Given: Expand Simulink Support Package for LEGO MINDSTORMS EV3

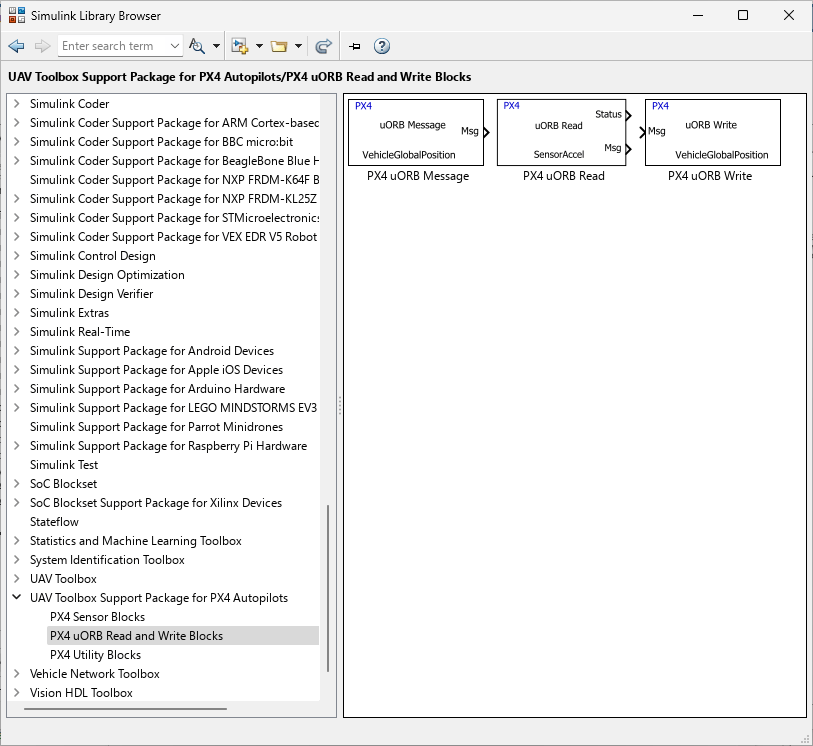Looking at the screenshot, I should (x=17, y=408).
